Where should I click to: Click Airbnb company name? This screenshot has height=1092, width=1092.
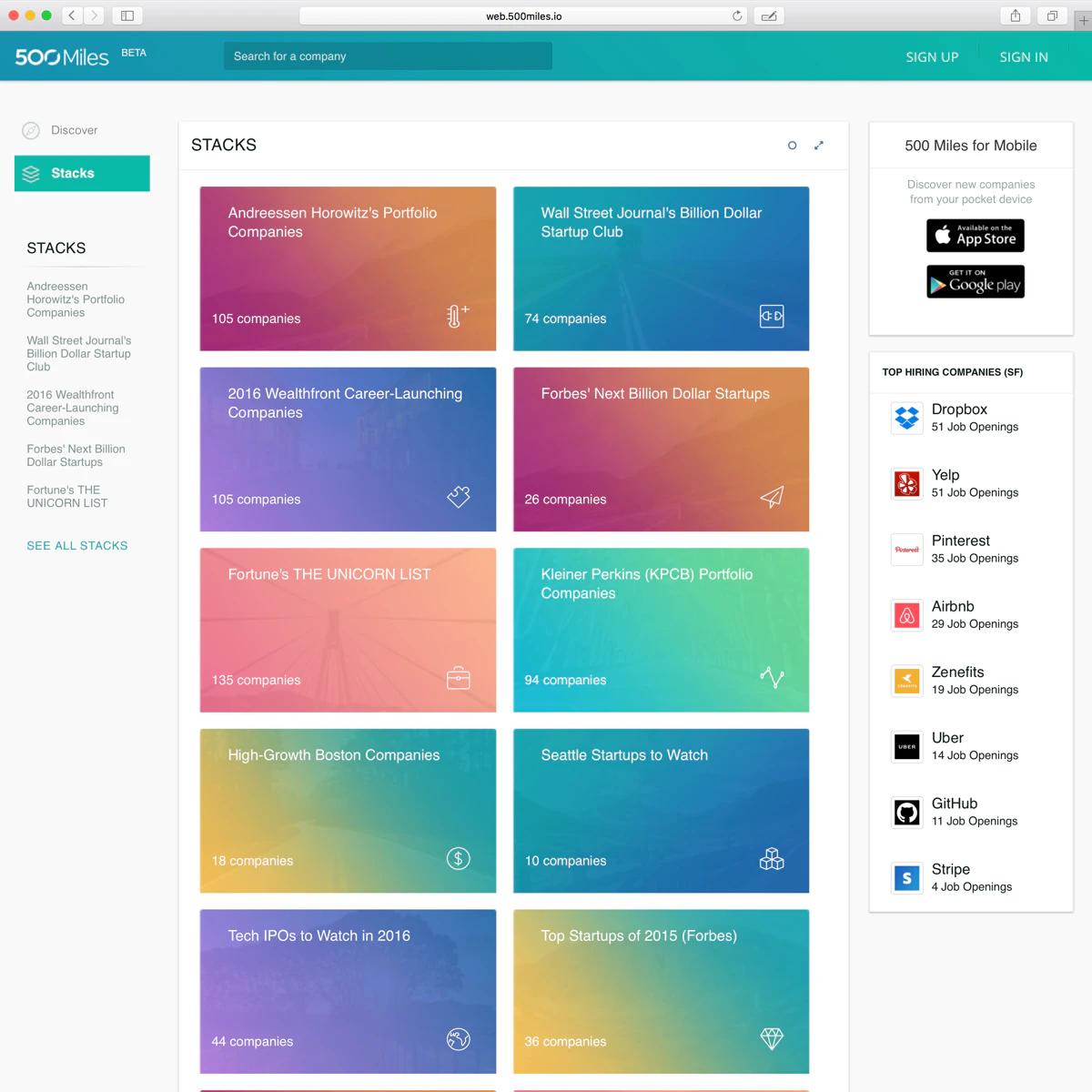pos(953,606)
